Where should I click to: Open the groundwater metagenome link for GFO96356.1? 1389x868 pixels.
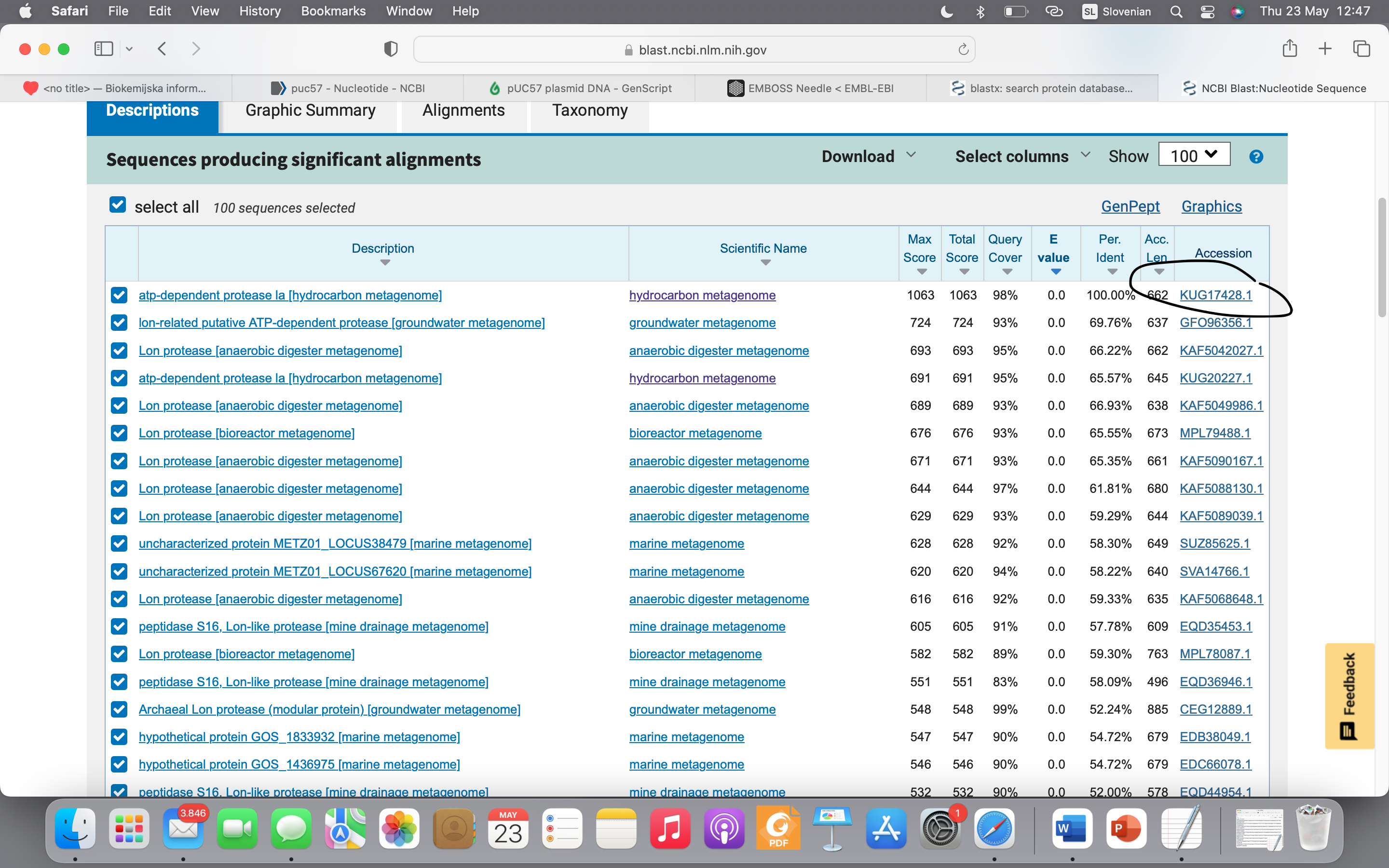coord(702,323)
